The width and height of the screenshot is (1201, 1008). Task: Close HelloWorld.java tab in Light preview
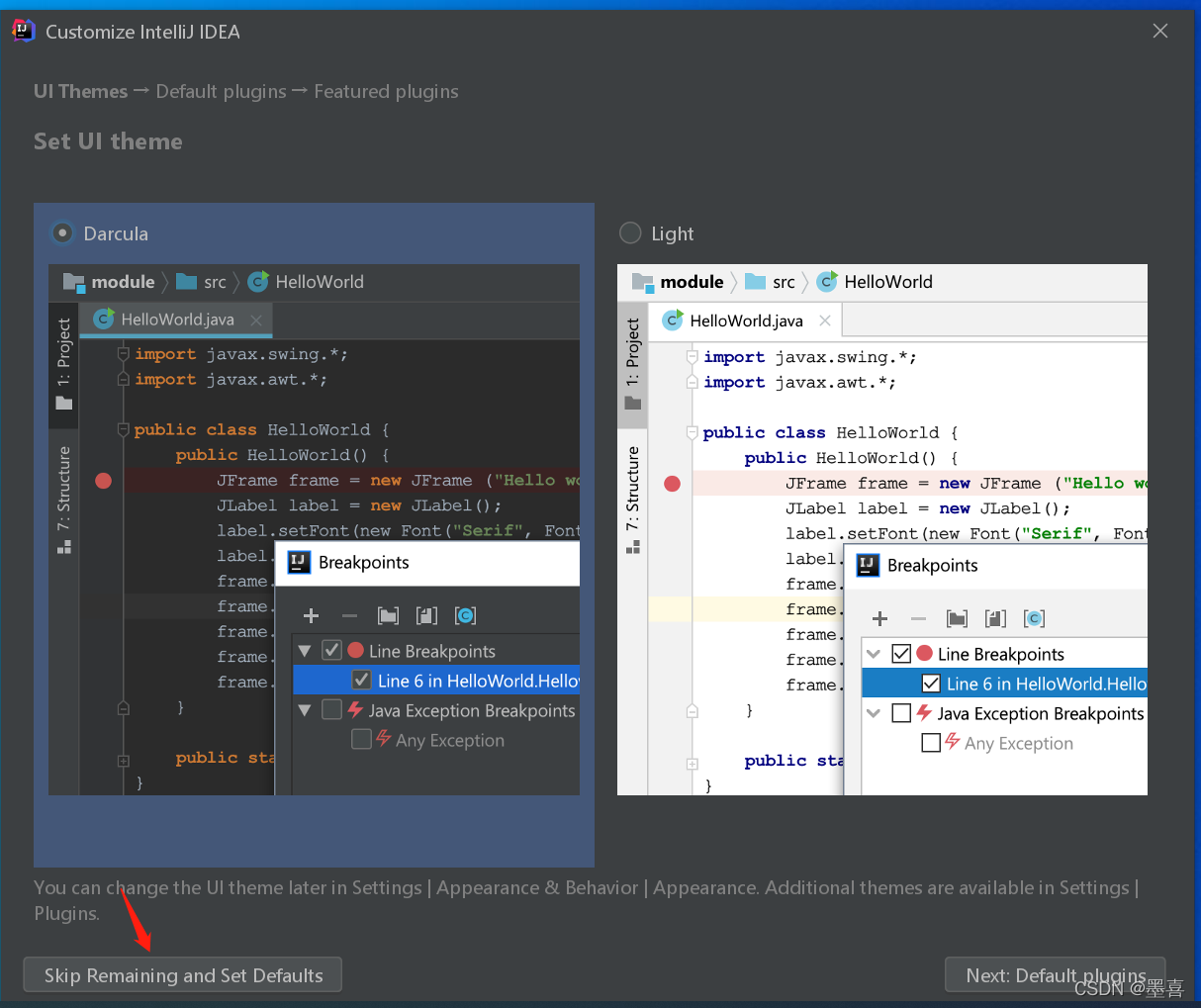[825, 321]
